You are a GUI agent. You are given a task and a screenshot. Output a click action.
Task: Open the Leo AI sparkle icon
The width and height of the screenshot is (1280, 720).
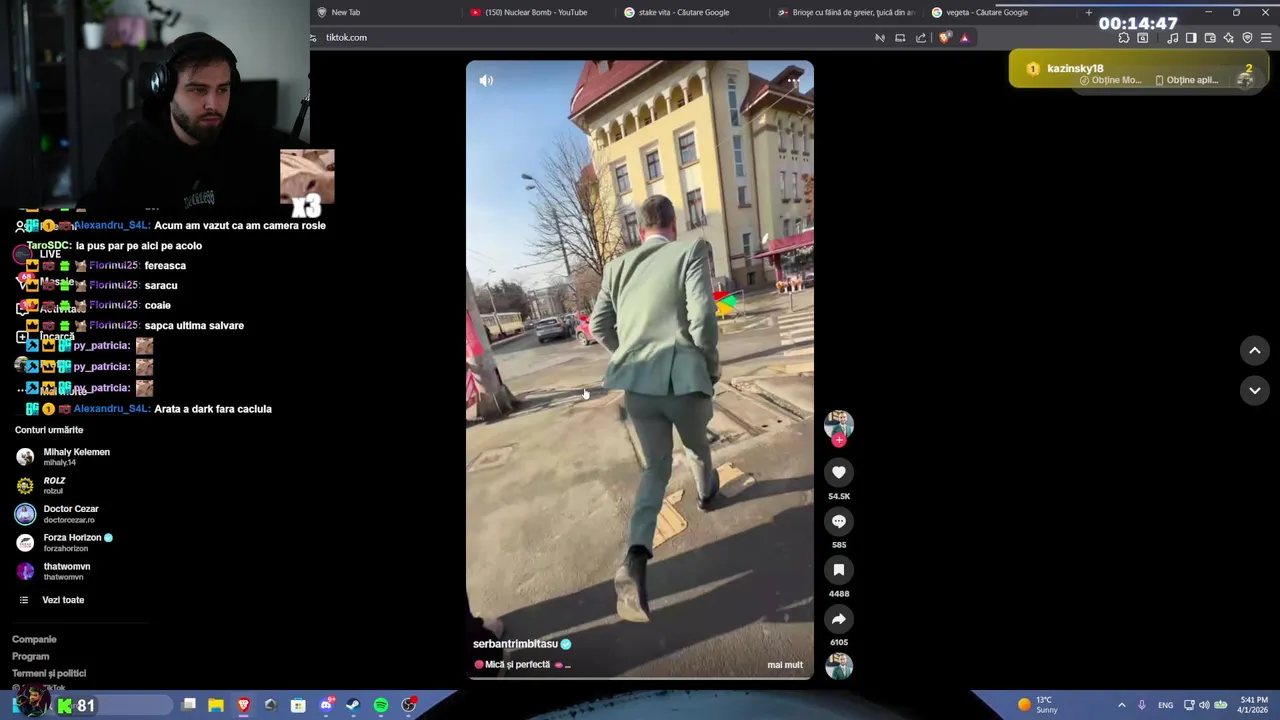[x=1229, y=38]
